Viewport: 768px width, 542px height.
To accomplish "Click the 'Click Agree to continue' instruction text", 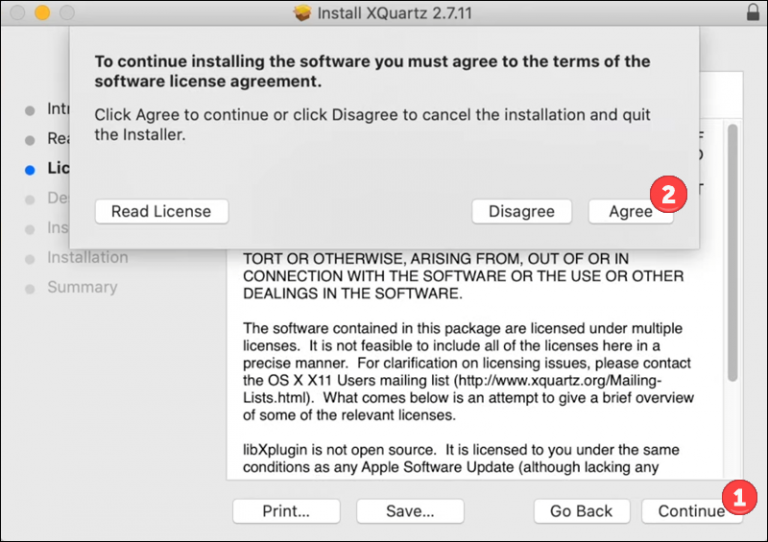I will click(x=372, y=124).
